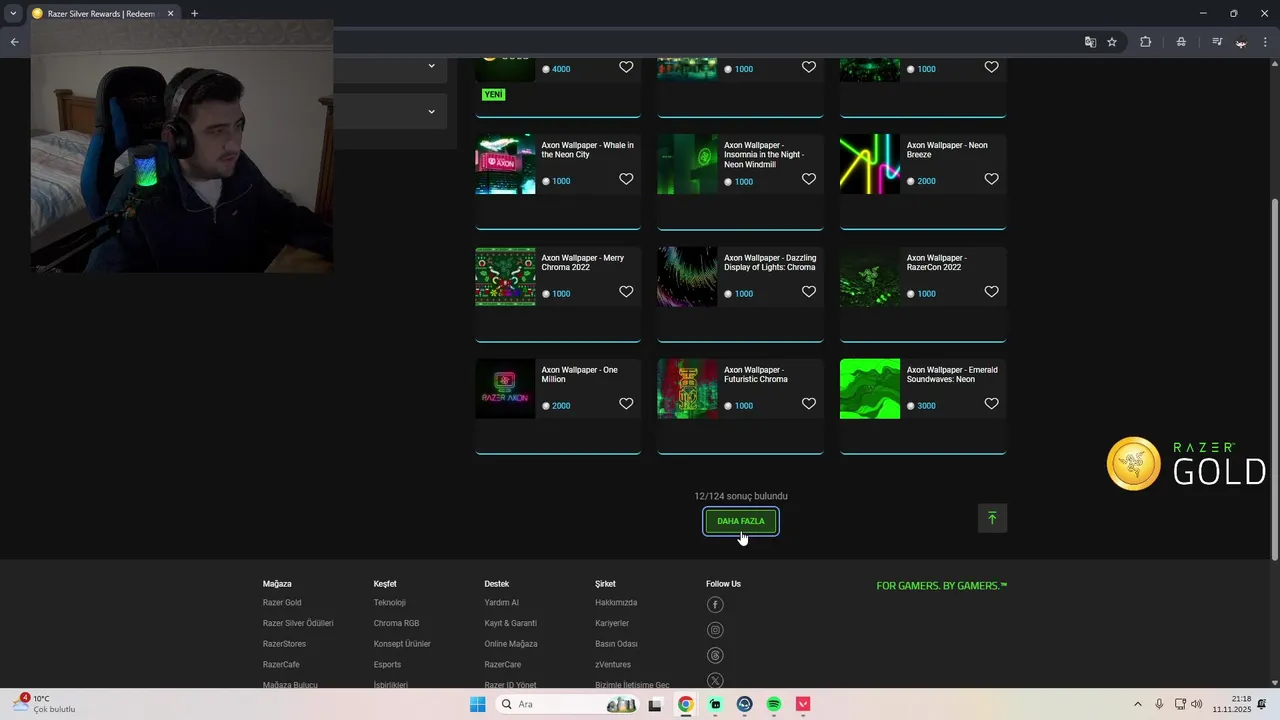Open the RazerCafe footer link
Image resolution: width=1280 pixels, height=720 pixels.
click(x=281, y=665)
